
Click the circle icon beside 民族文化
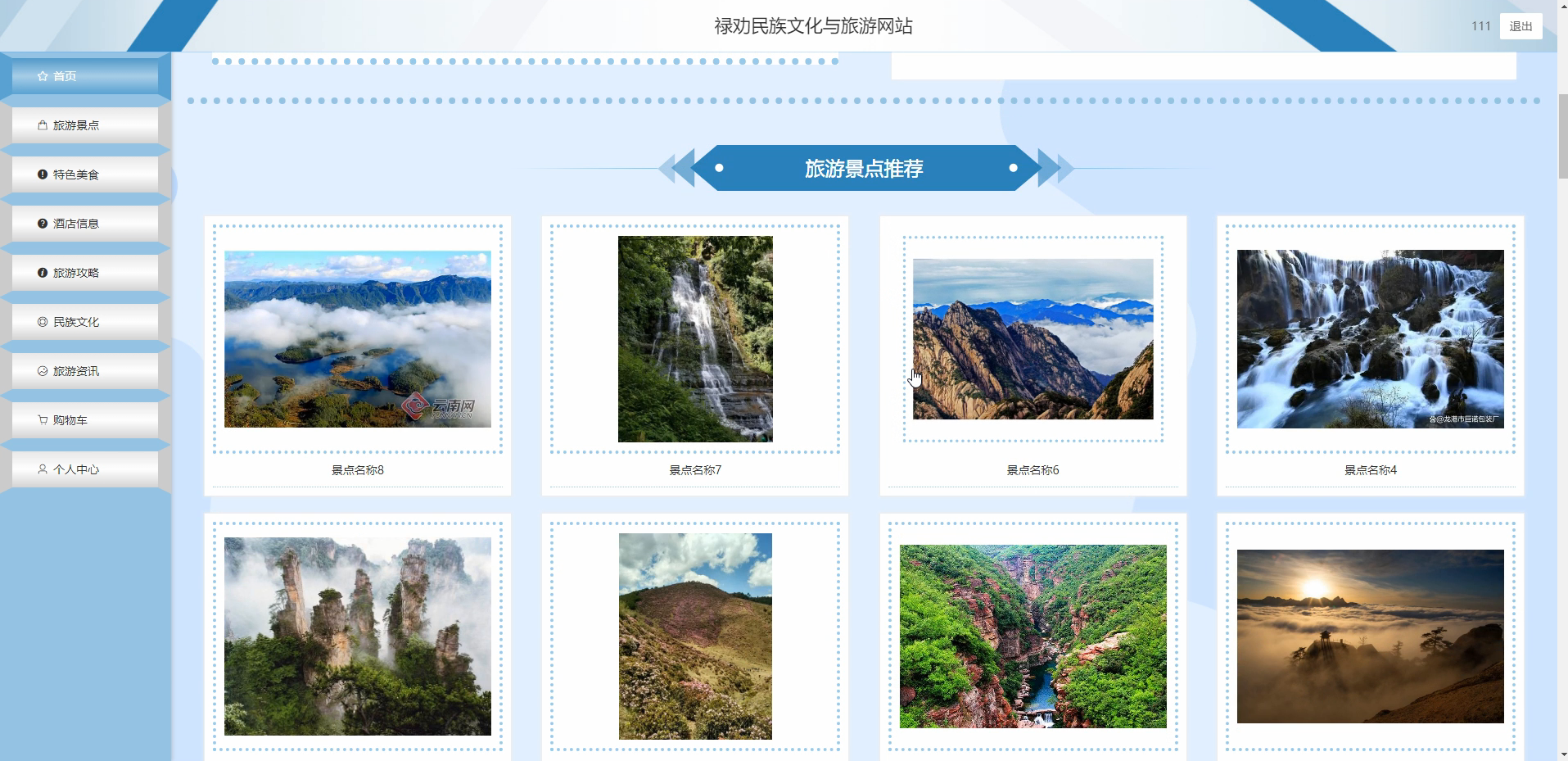(x=43, y=322)
